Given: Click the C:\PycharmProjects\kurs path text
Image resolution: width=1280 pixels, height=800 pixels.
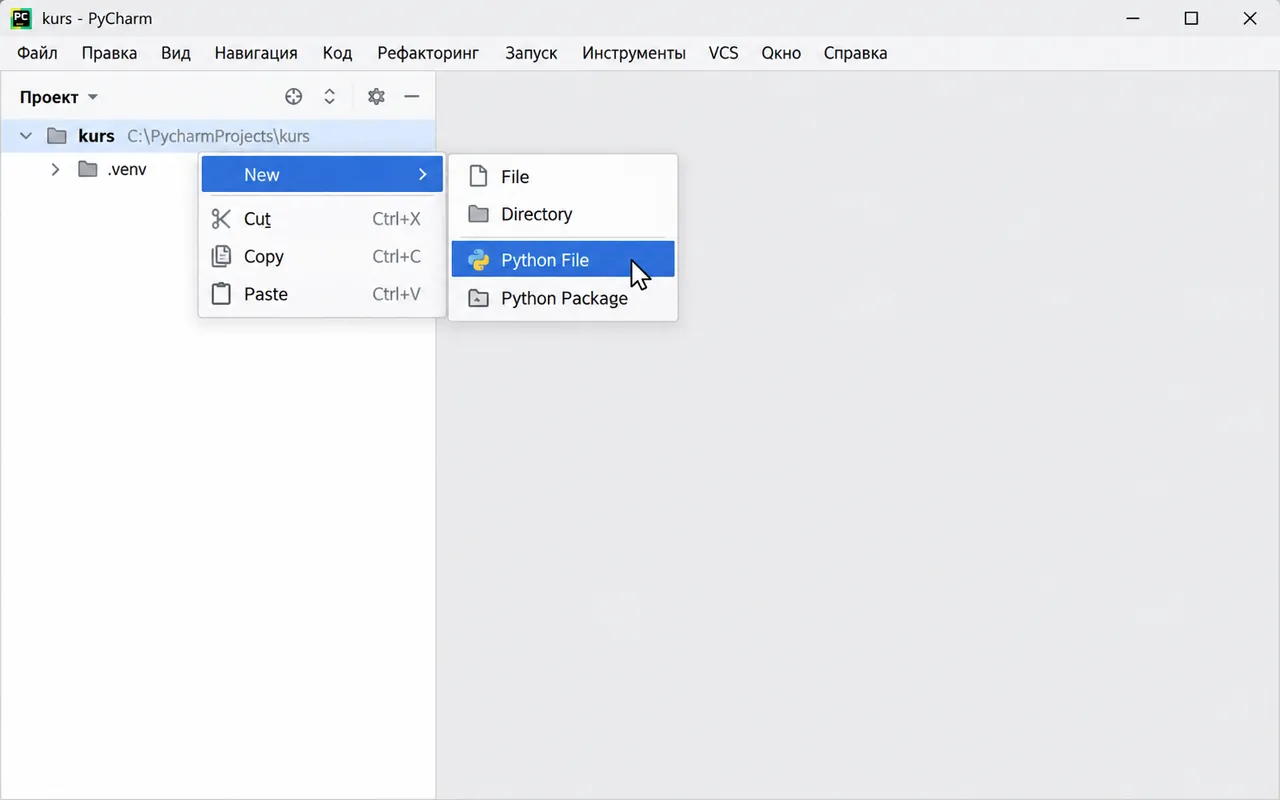Looking at the screenshot, I should pos(218,136).
